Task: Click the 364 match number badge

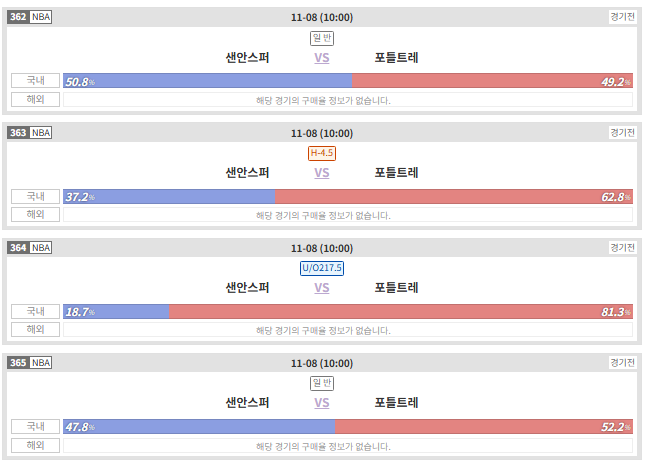Action: (18, 248)
